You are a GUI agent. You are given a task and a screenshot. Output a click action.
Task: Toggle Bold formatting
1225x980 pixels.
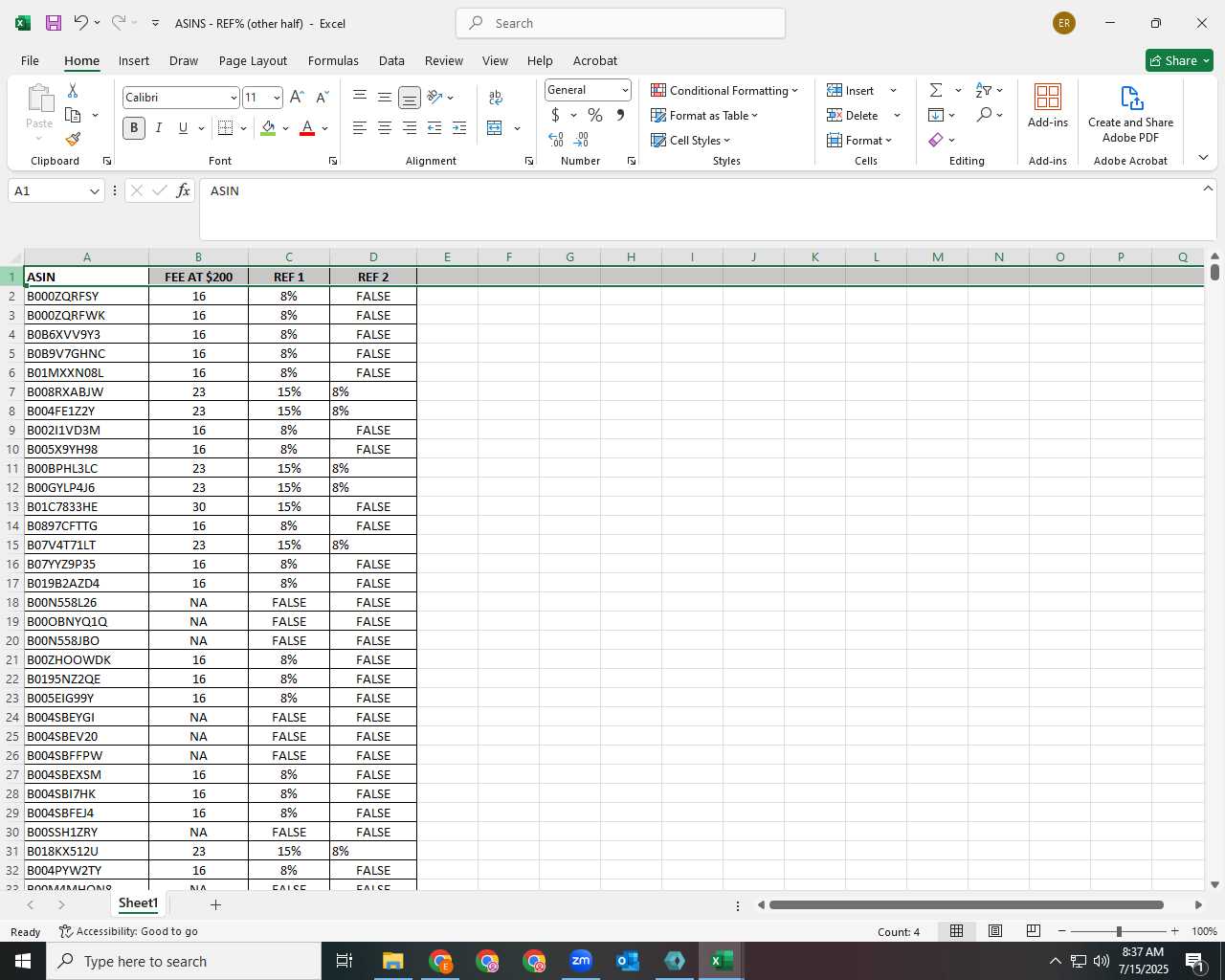click(134, 127)
